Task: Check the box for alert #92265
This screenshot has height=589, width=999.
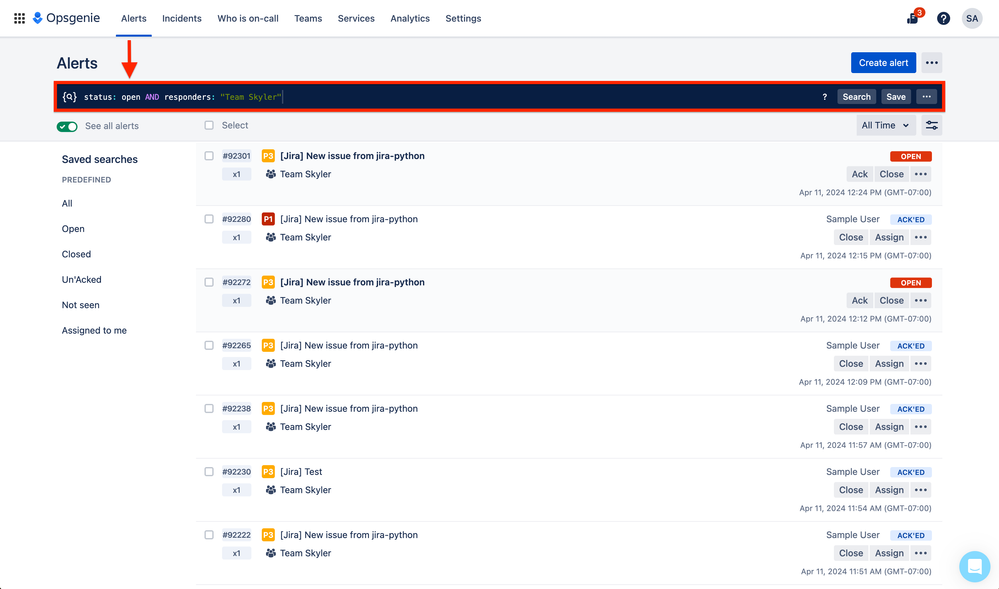Action: (x=209, y=345)
